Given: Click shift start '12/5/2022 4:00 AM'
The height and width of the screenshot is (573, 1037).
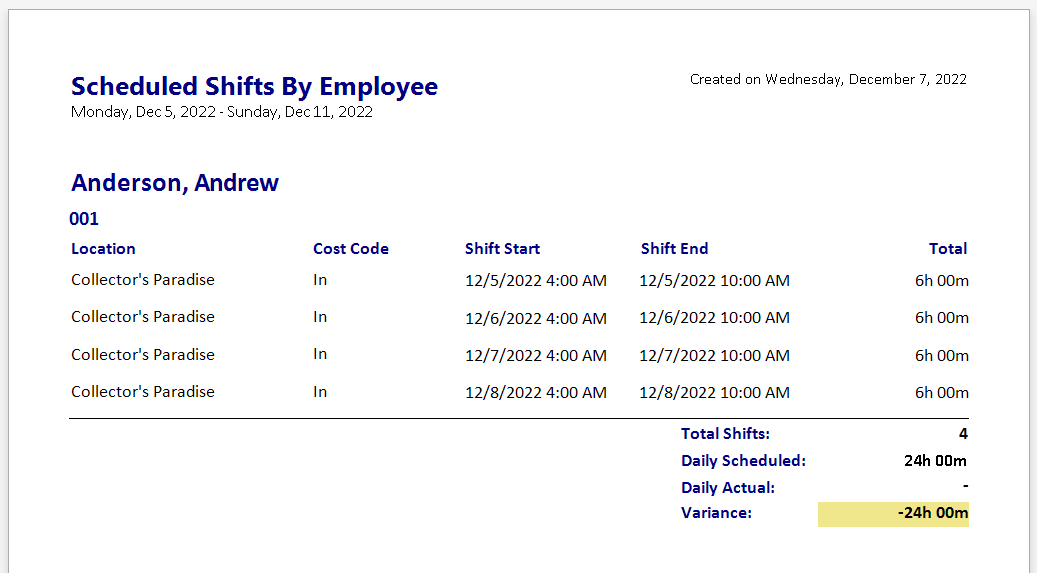Looking at the screenshot, I should 536,281.
